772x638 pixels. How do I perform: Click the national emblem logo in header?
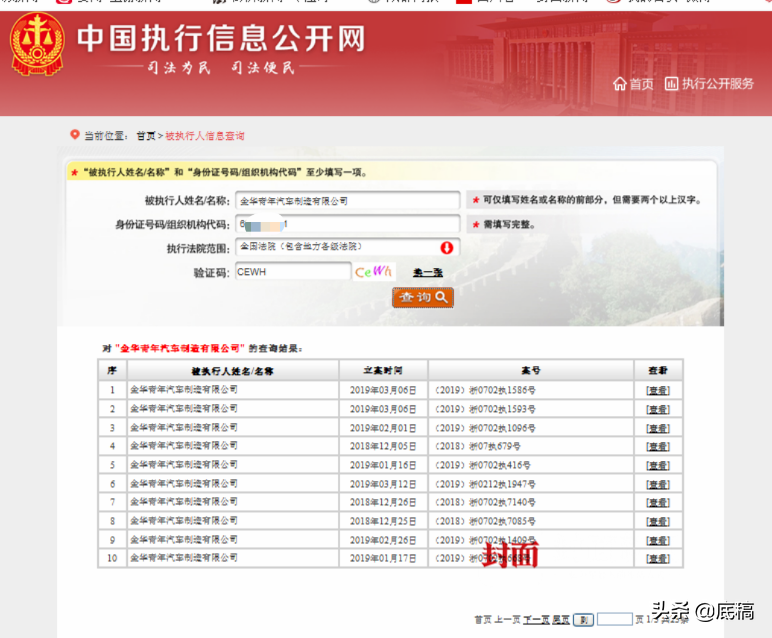point(37,44)
